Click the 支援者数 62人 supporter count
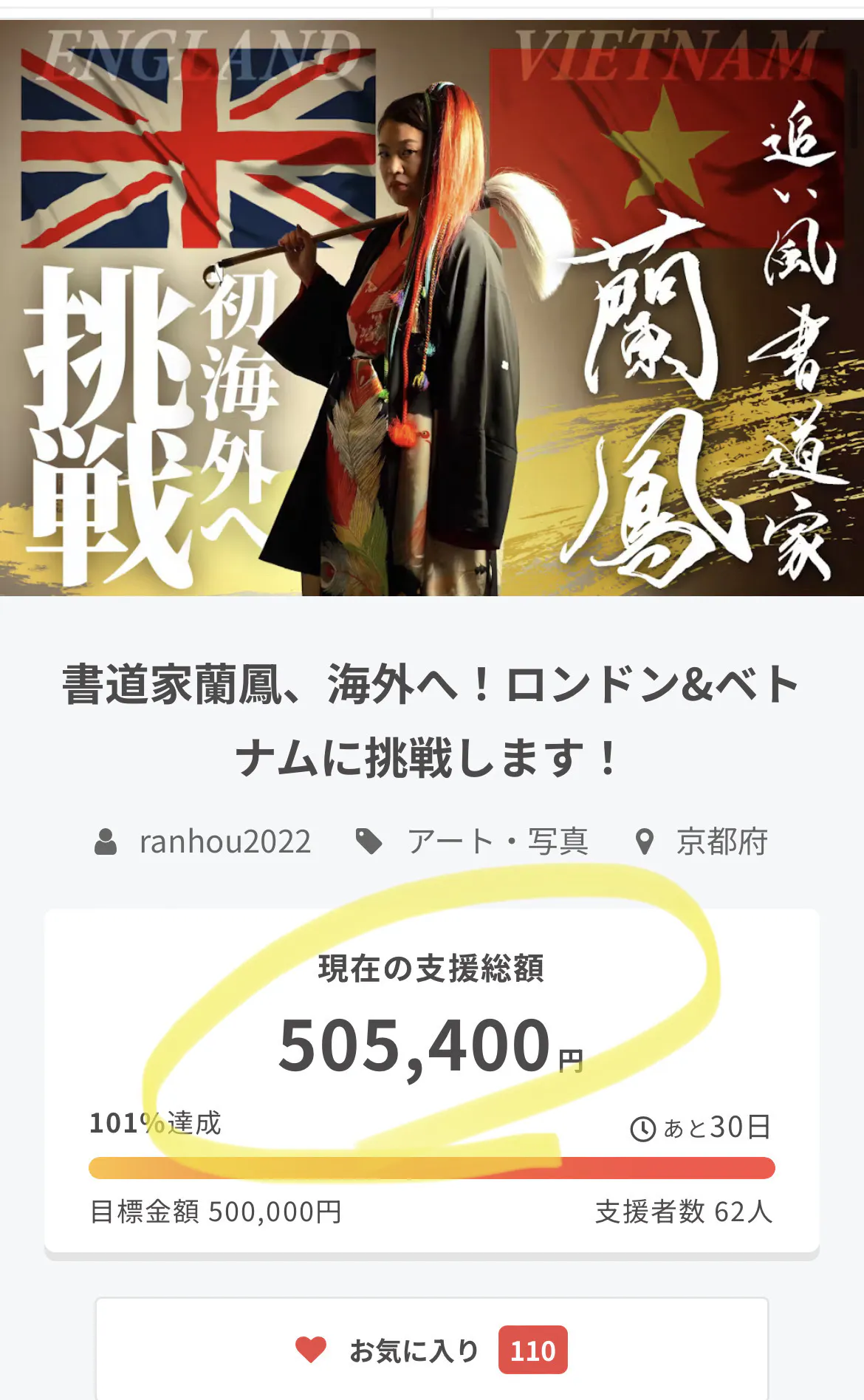864x1400 pixels. pyautogui.click(x=684, y=1212)
